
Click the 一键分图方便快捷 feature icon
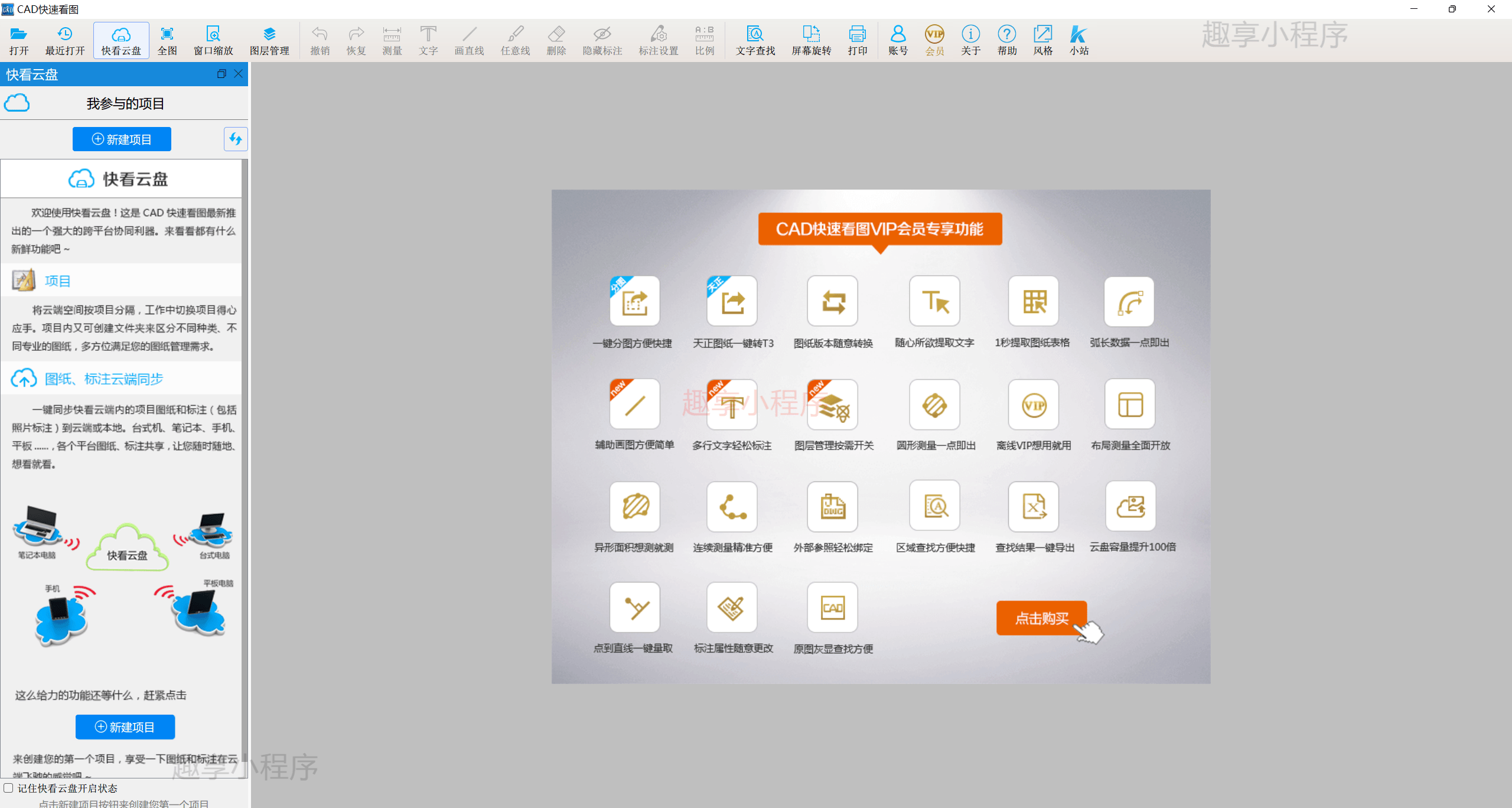[634, 301]
